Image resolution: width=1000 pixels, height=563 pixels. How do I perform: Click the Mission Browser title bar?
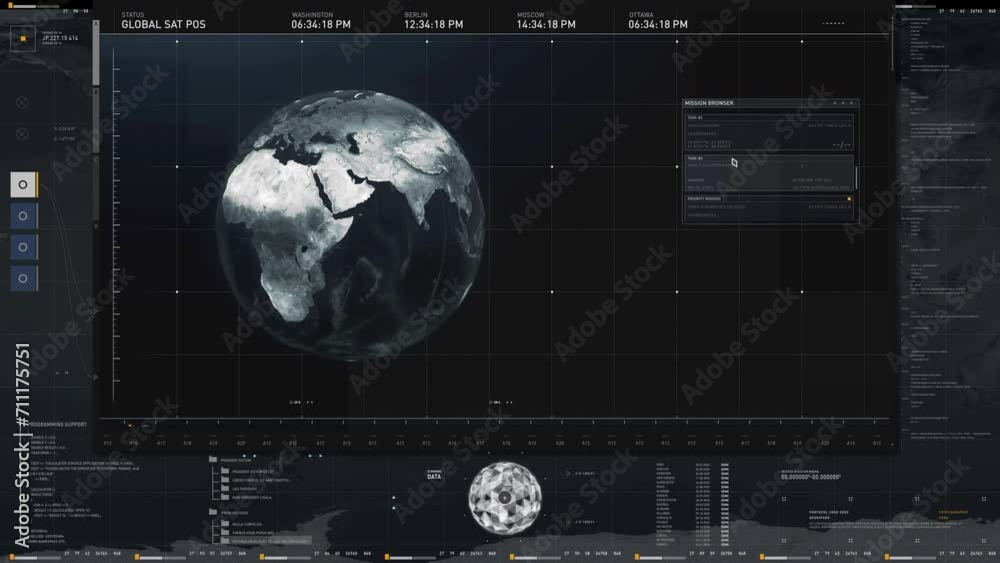770,103
